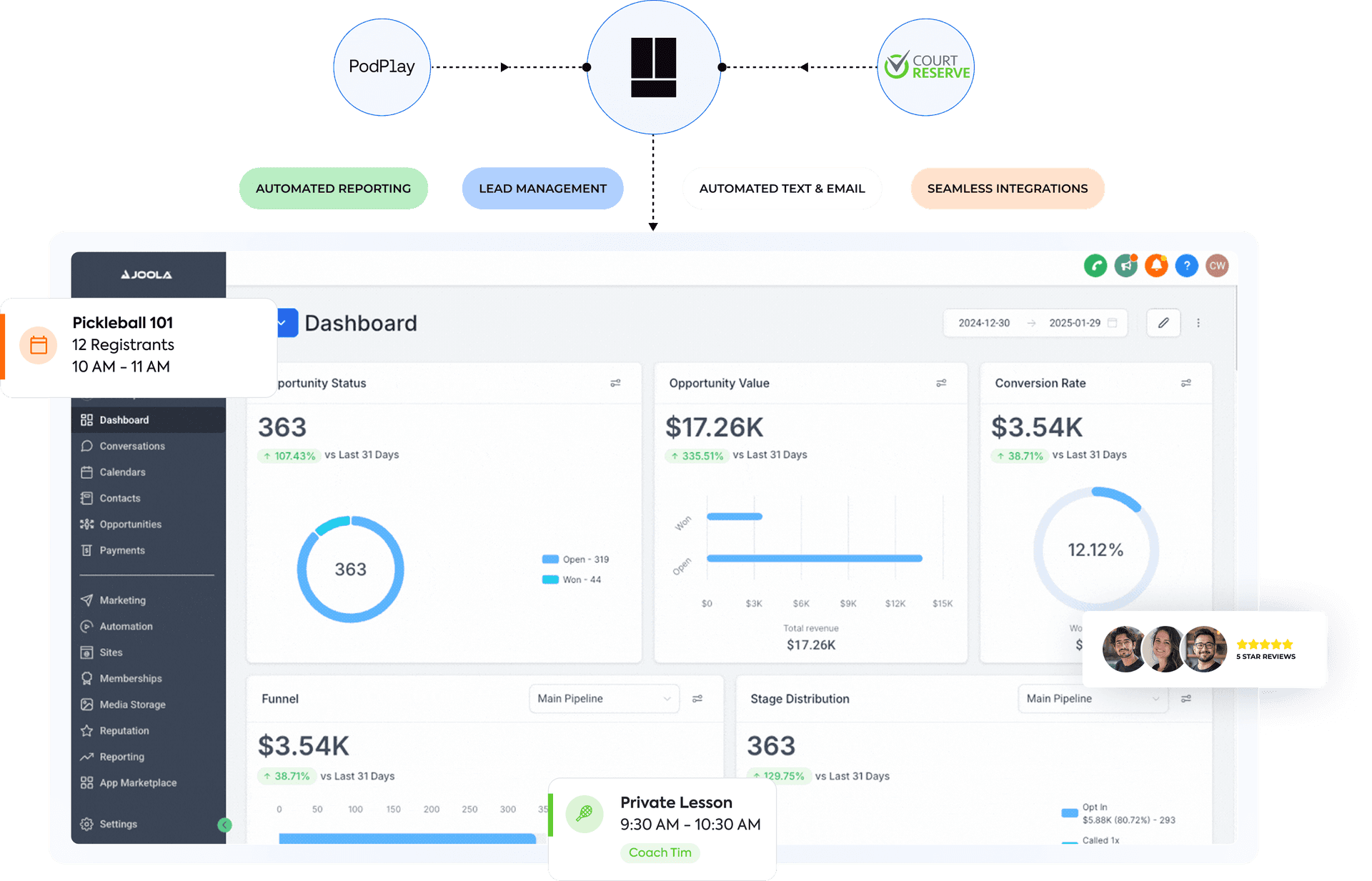Open the phone dialer icon in the header

[1095, 265]
